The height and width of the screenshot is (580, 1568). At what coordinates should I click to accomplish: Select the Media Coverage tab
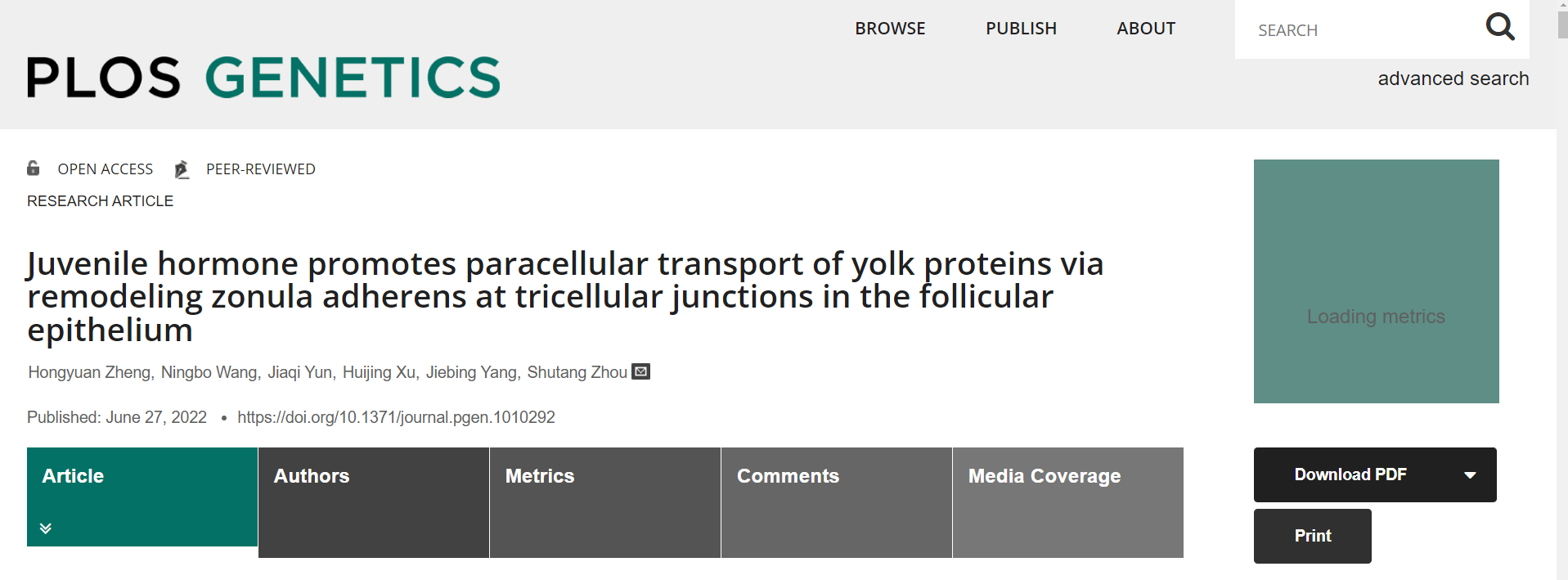click(x=1044, y=475)
